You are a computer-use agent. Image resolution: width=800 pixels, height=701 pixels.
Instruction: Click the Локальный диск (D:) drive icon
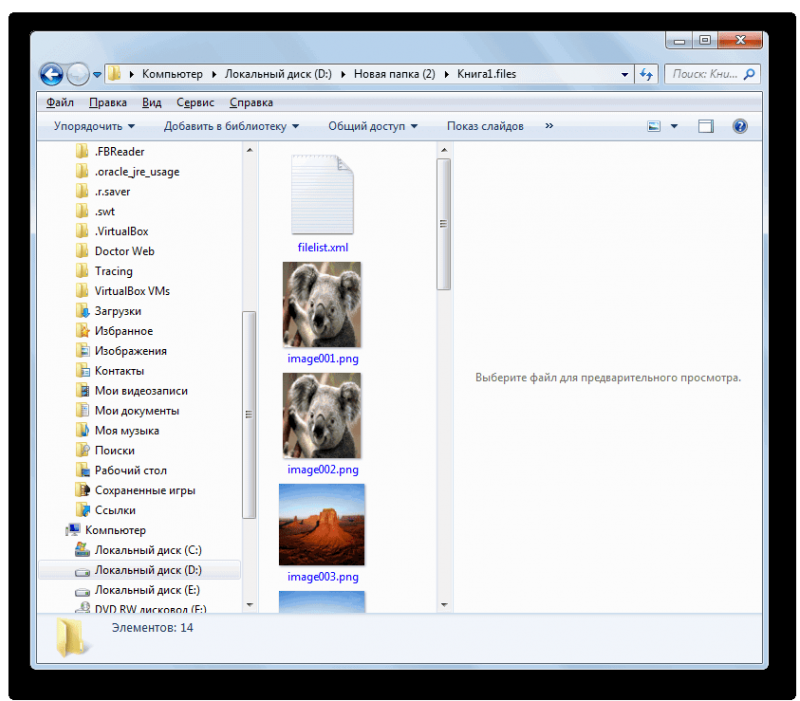tap(82, 571)
